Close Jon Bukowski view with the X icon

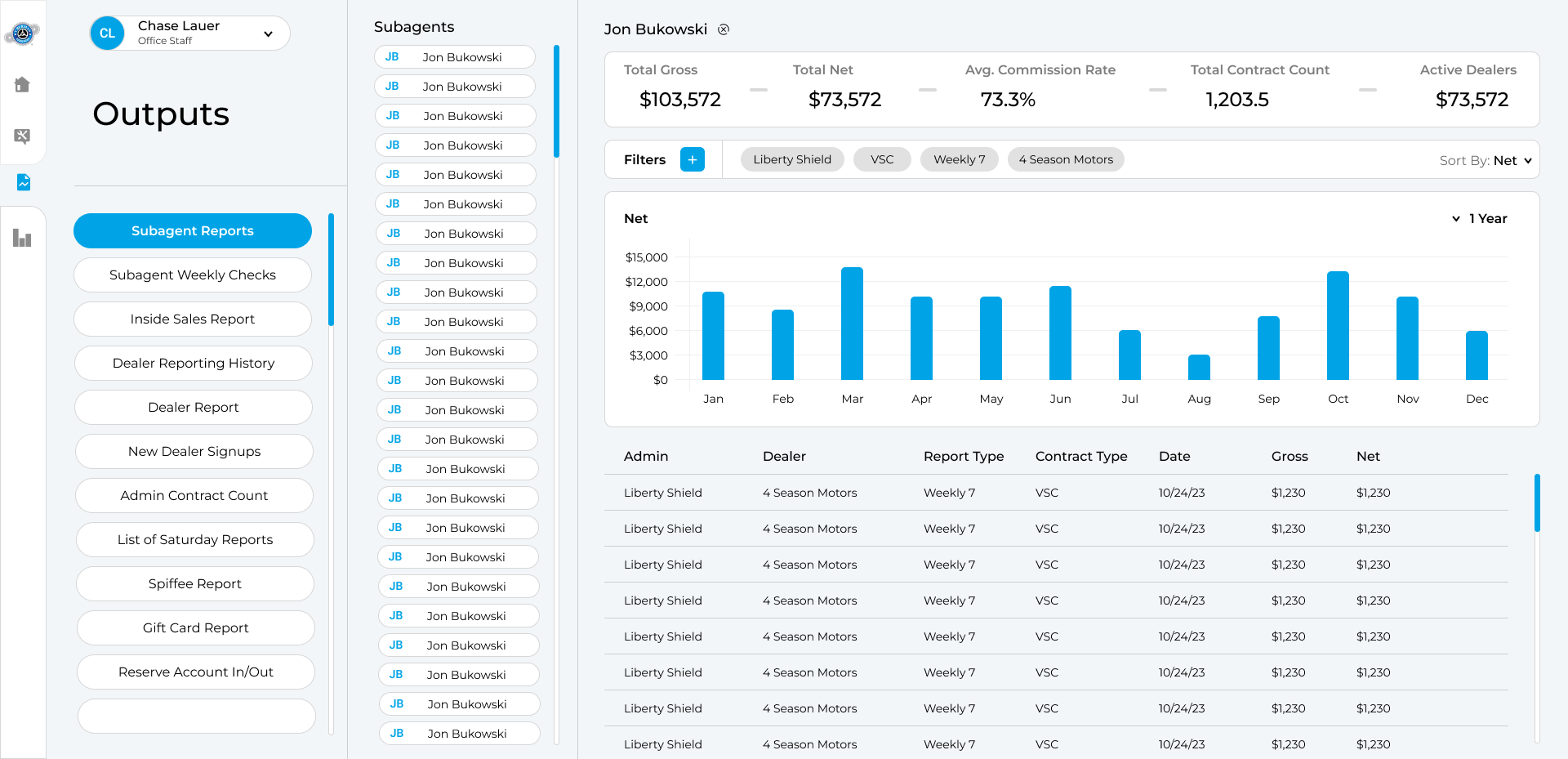[724, 29]
